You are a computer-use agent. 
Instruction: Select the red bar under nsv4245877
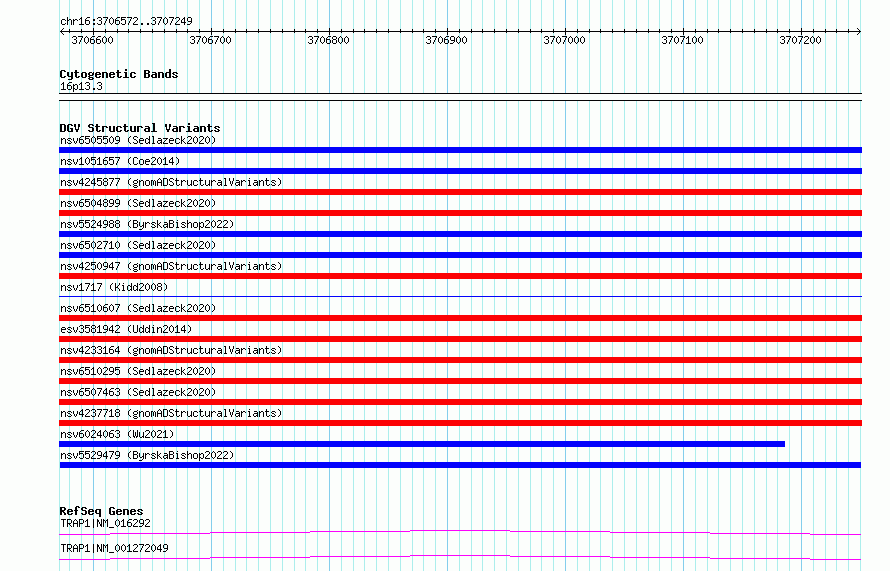pos(460,192)
